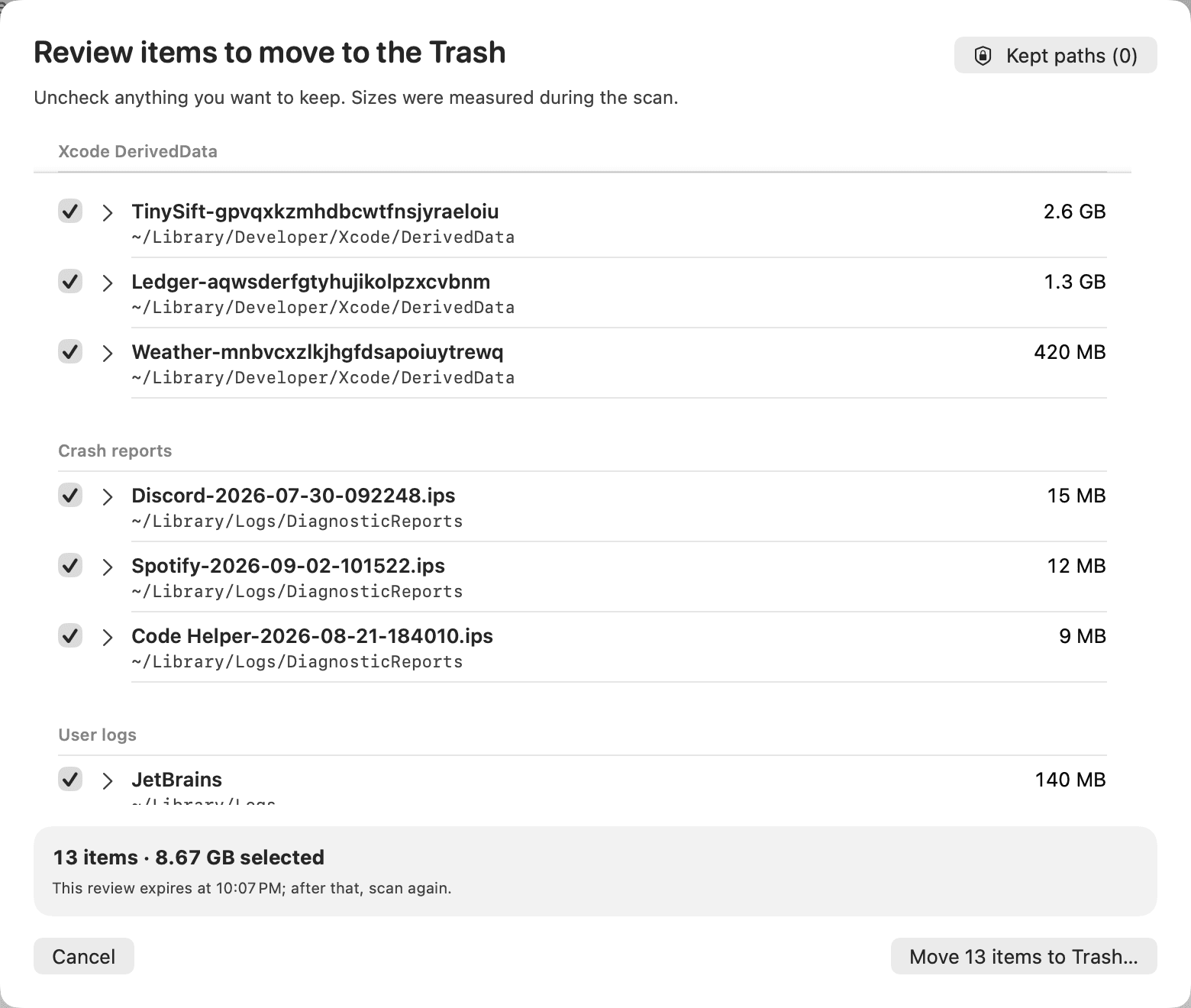1191x1008 pixels.
Task: Open the Kept paths (0) button
Action: pos(1055,56)
